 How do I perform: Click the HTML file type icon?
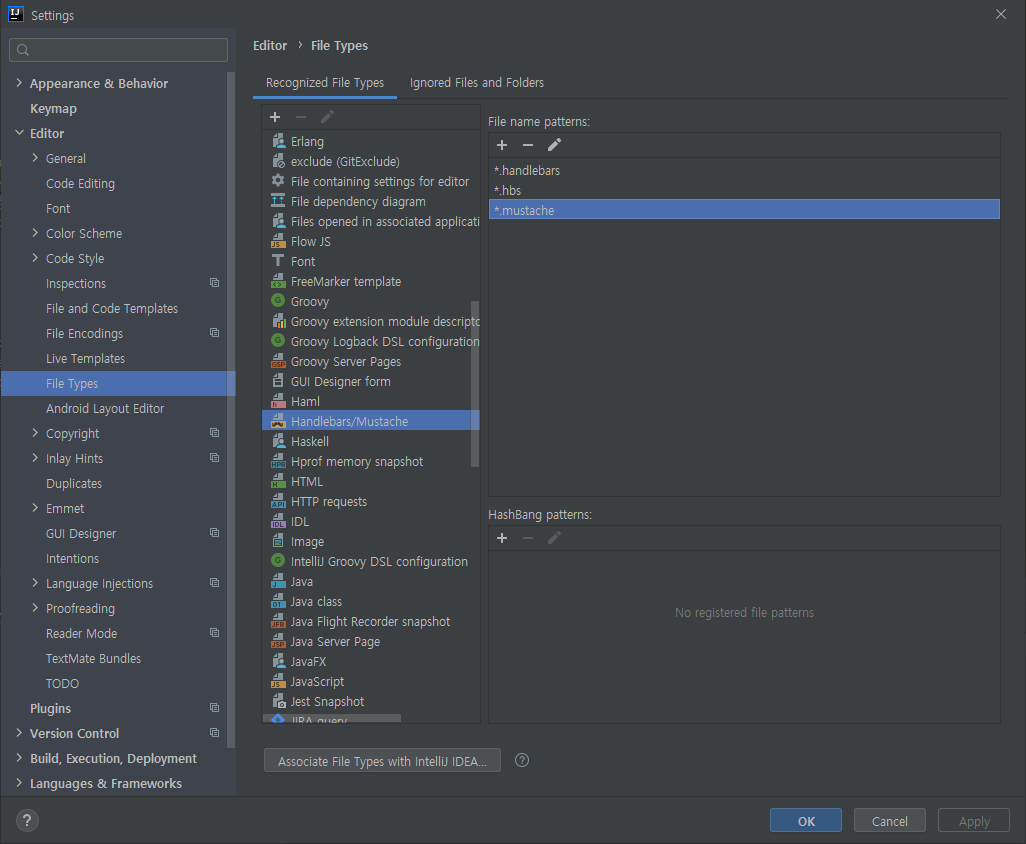(x=278, y=482)
